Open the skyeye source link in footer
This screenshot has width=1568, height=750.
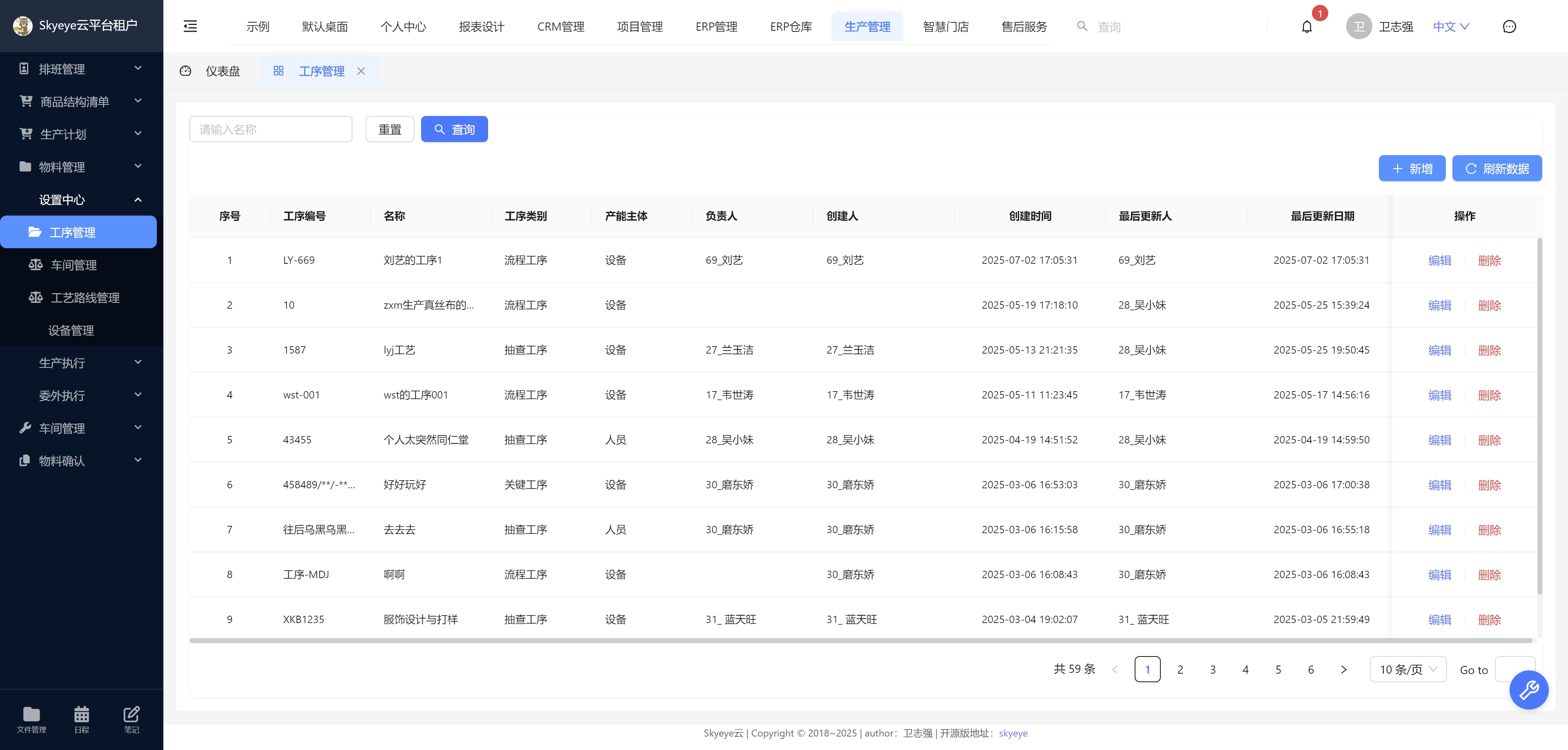[x=1013, y=733]
